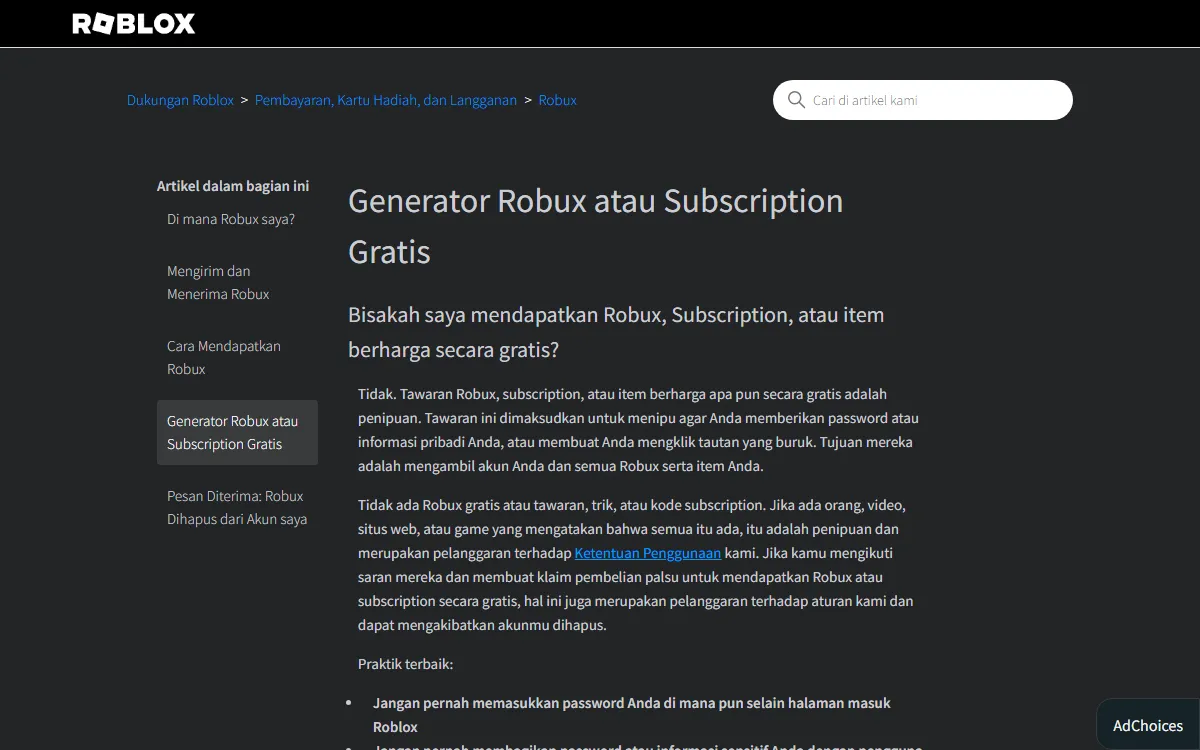Click the paragraph starting 'Tidak ada Robux gratis'
Screen dimensions: 1200x750
tap(635, 565)
